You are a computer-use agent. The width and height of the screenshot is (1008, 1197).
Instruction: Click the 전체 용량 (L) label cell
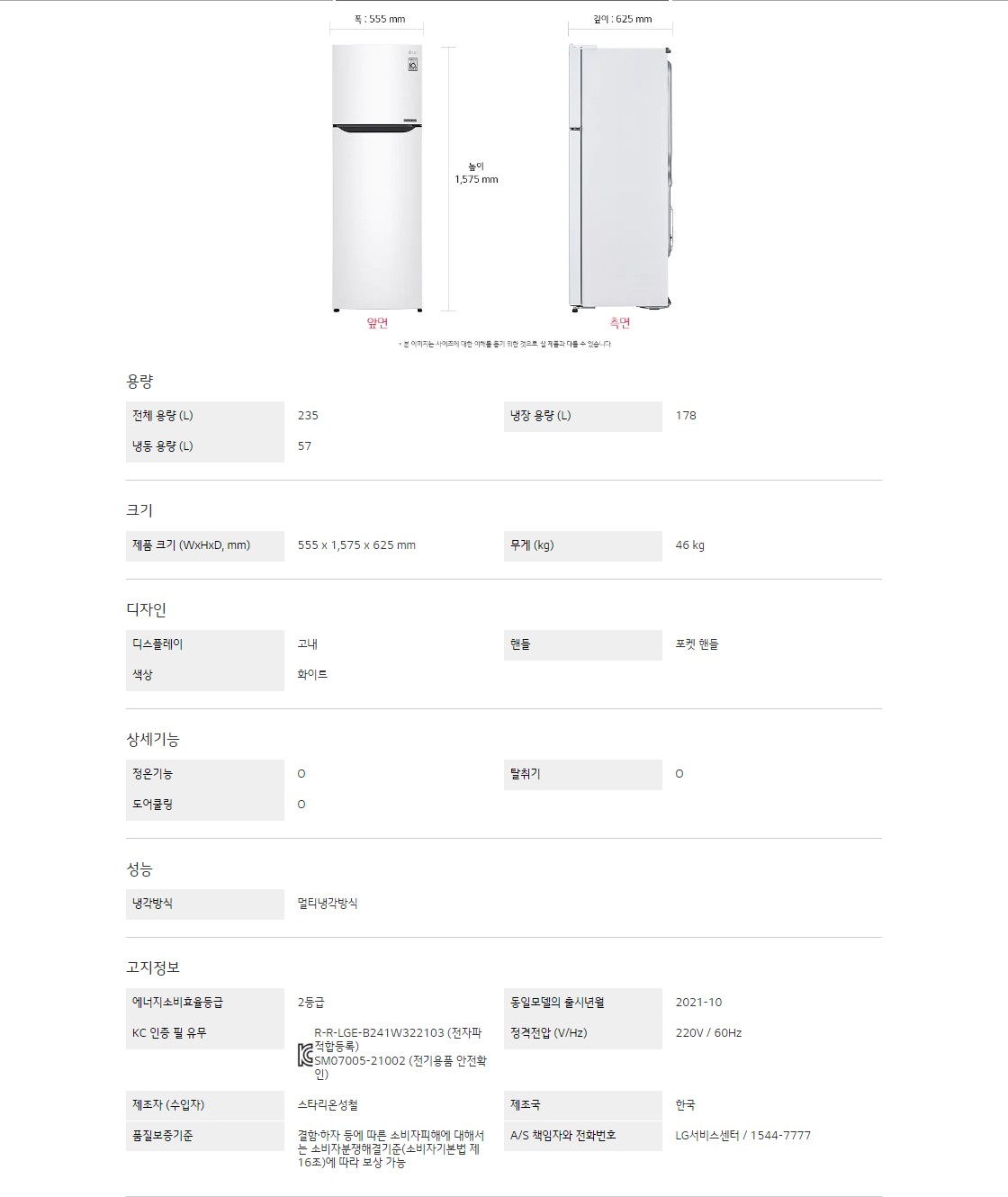[x=204, y=416]
